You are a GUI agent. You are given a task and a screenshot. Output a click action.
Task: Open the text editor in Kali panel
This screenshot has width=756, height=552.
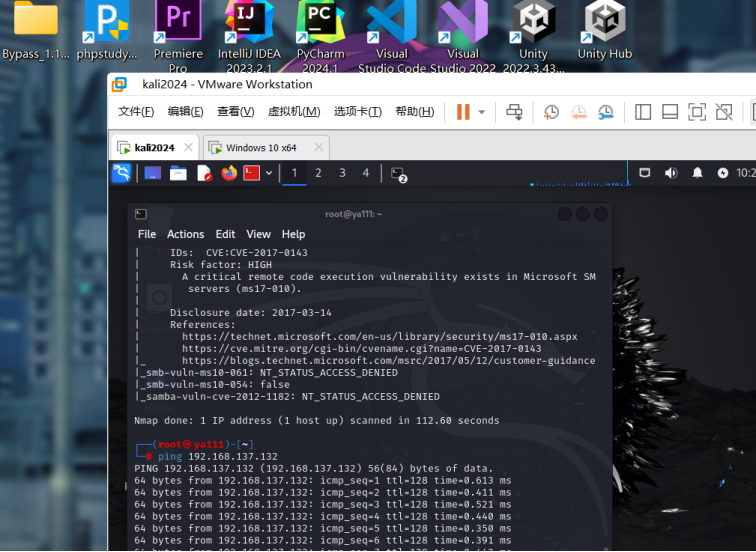[204, 173]
